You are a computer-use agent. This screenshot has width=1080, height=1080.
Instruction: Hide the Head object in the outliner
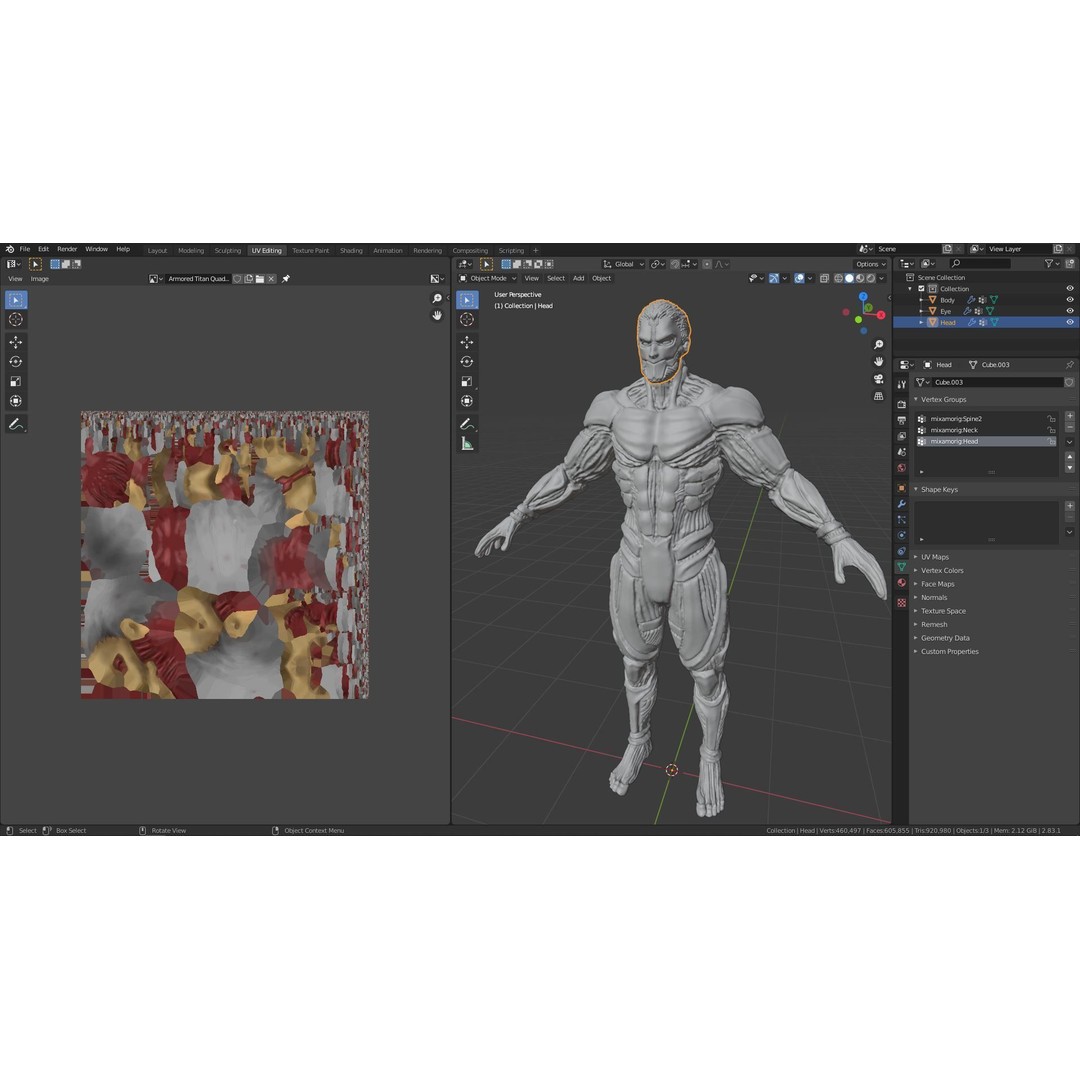pyautogui.click(x=1070, y=322)
